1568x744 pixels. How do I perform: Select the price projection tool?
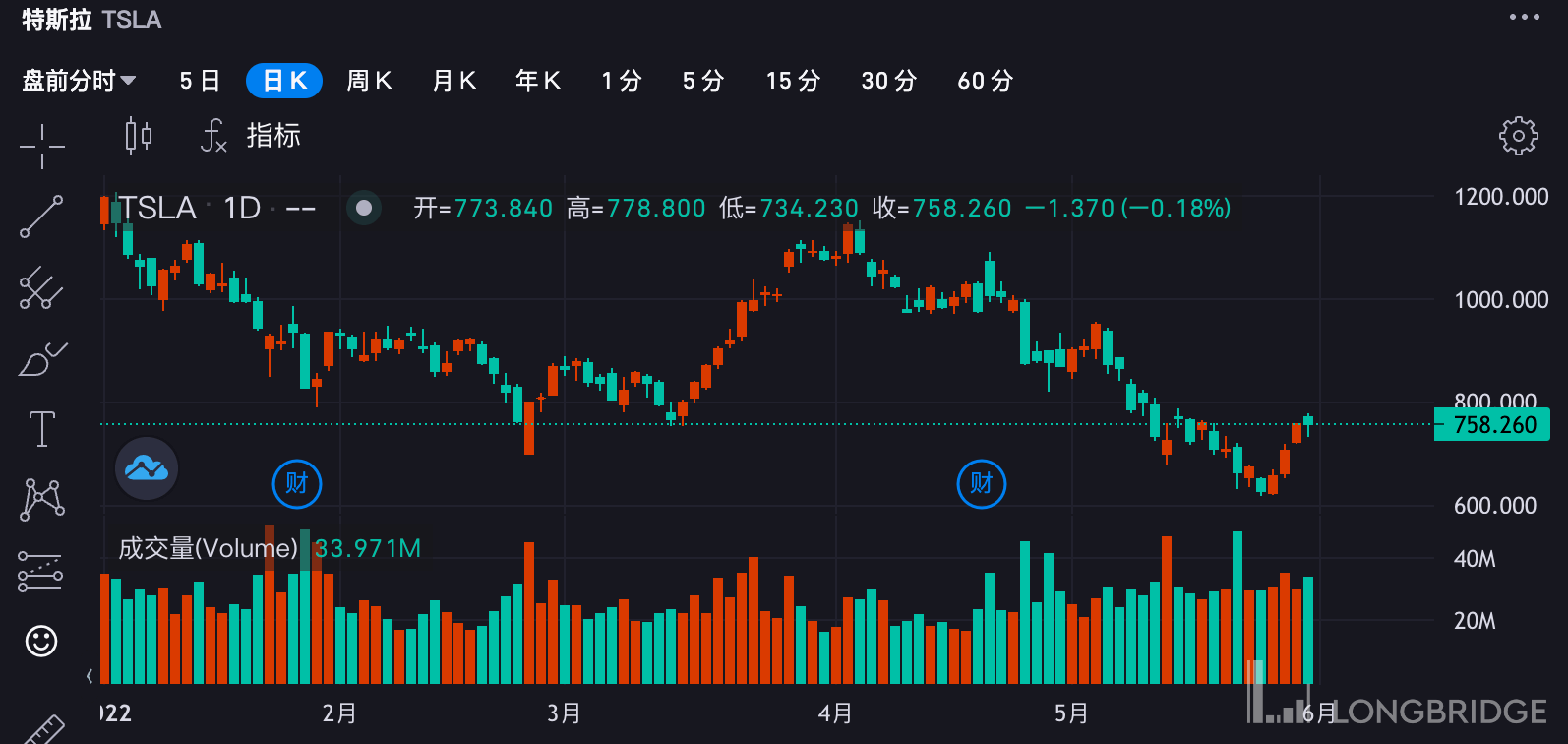[40, 571]
